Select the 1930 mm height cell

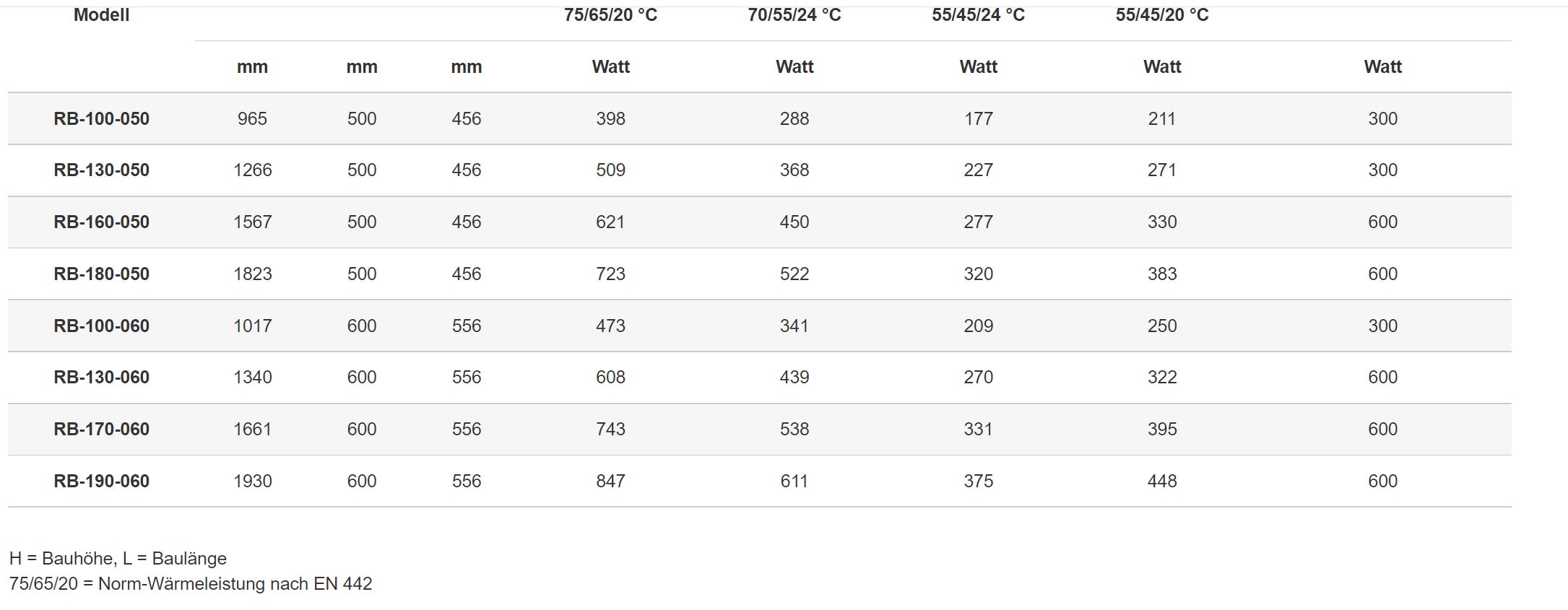[252, 481]
